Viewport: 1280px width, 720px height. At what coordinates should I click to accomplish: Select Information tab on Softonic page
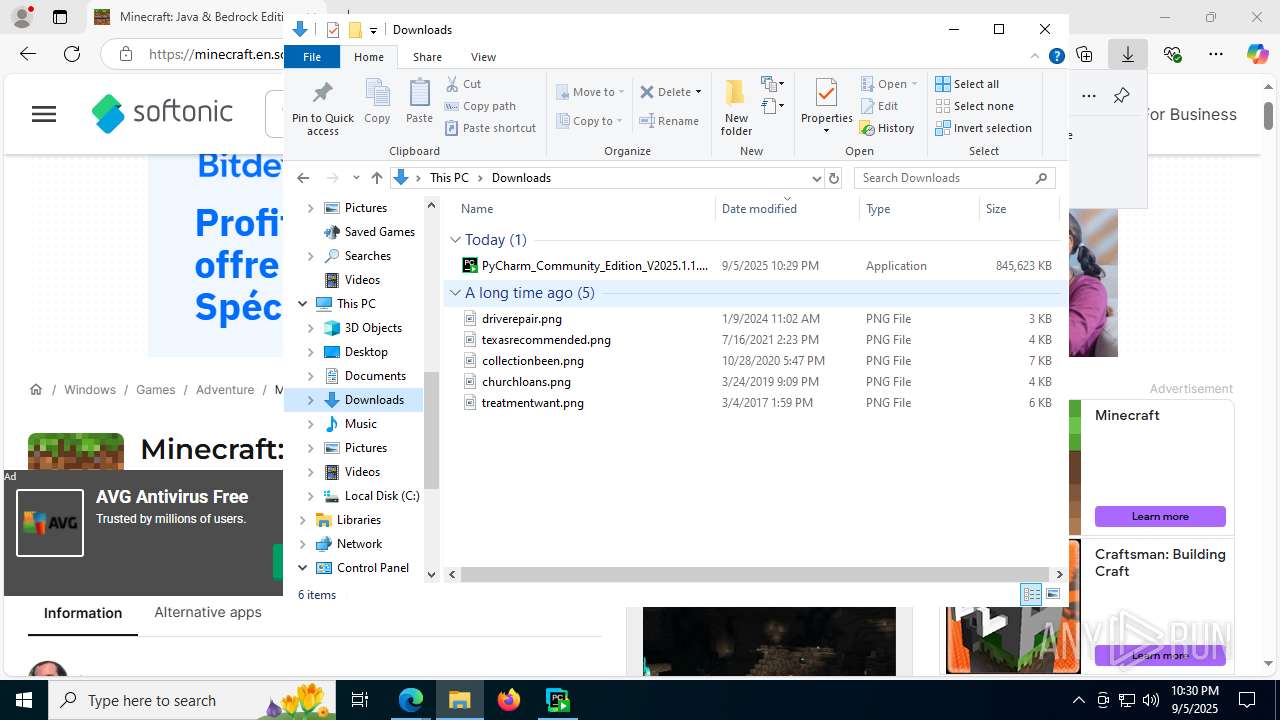(83, 613)
